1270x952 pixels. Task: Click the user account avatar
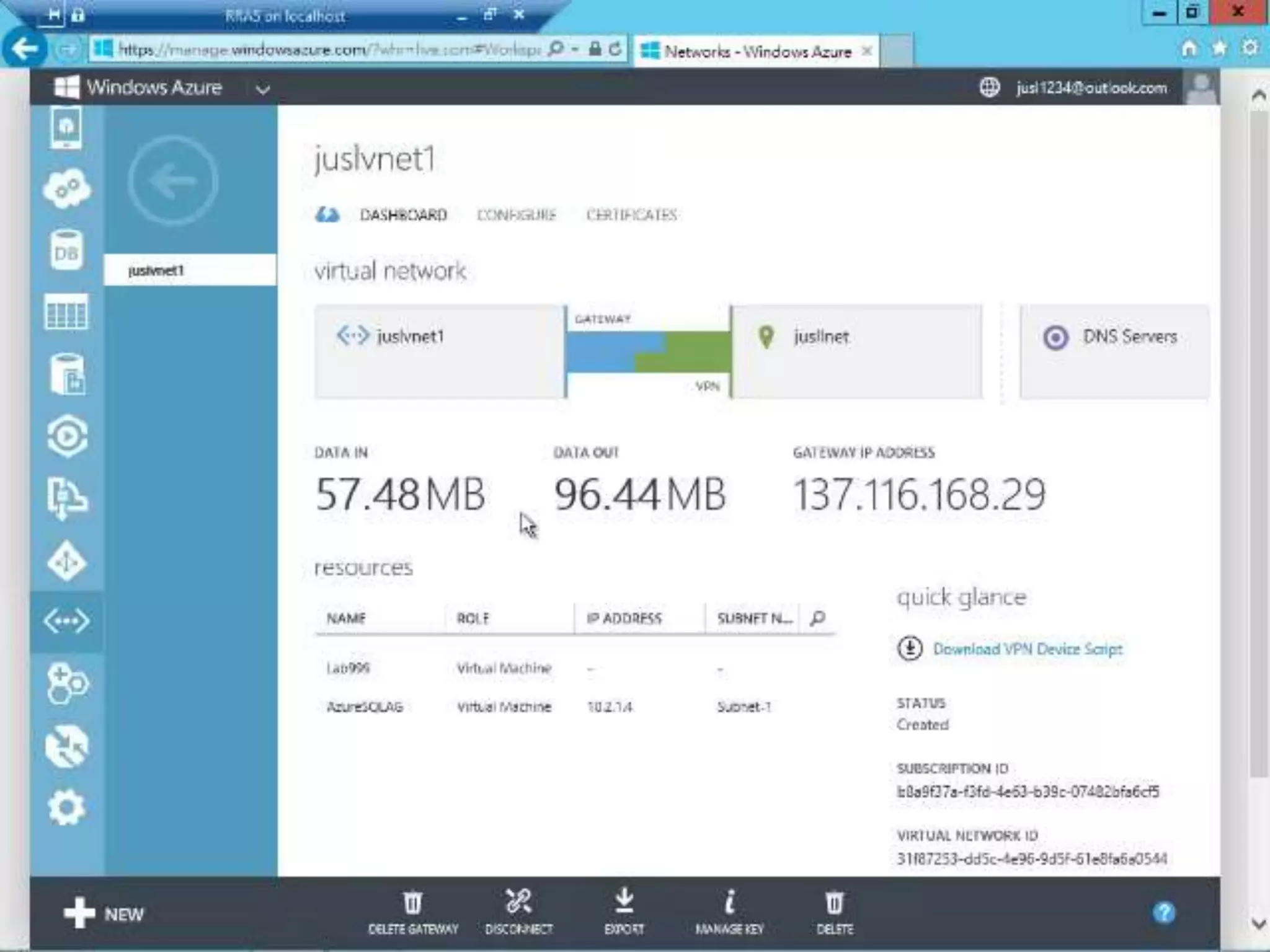coord(1202,87)
